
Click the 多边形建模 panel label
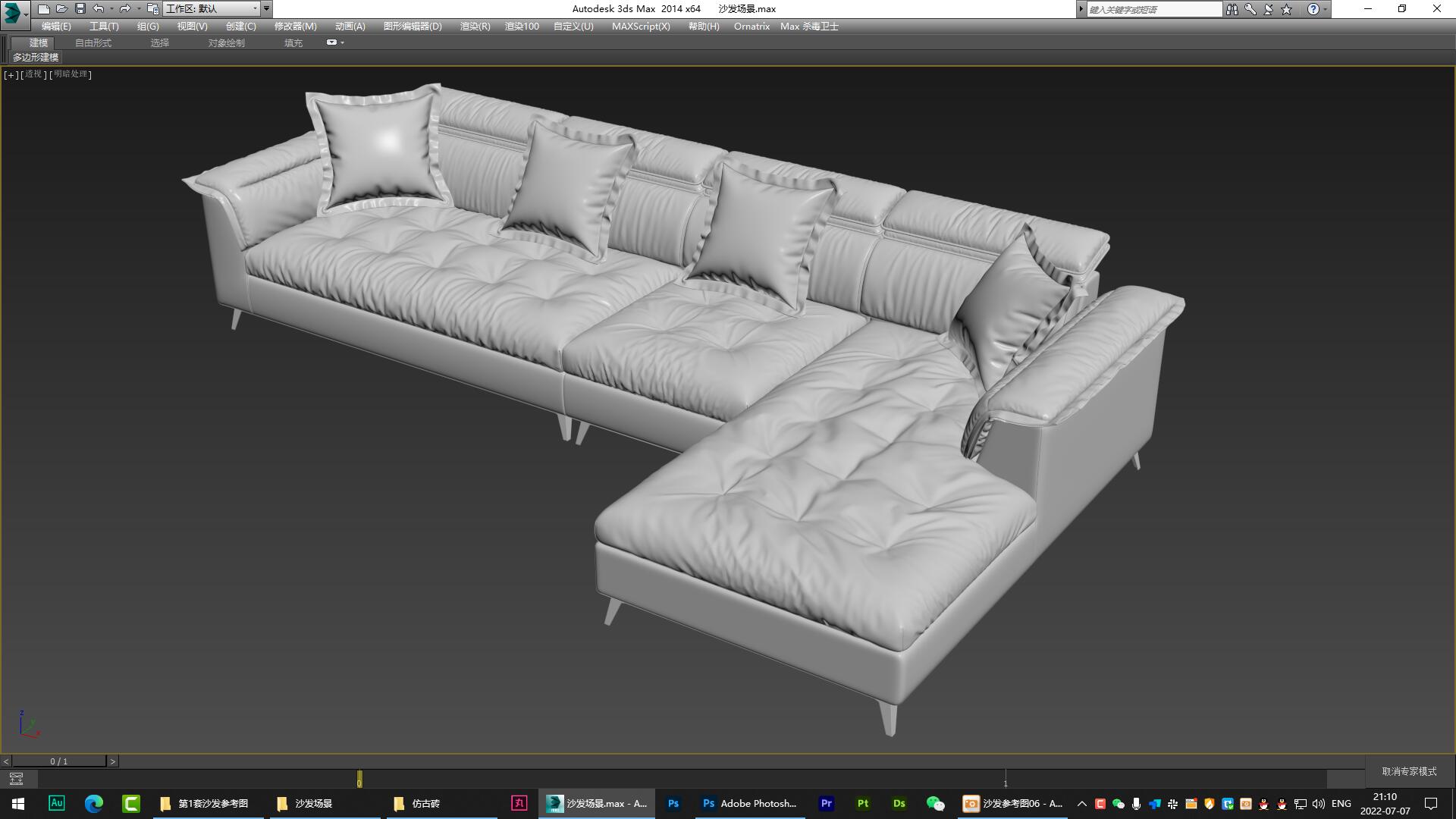[36, 58]
